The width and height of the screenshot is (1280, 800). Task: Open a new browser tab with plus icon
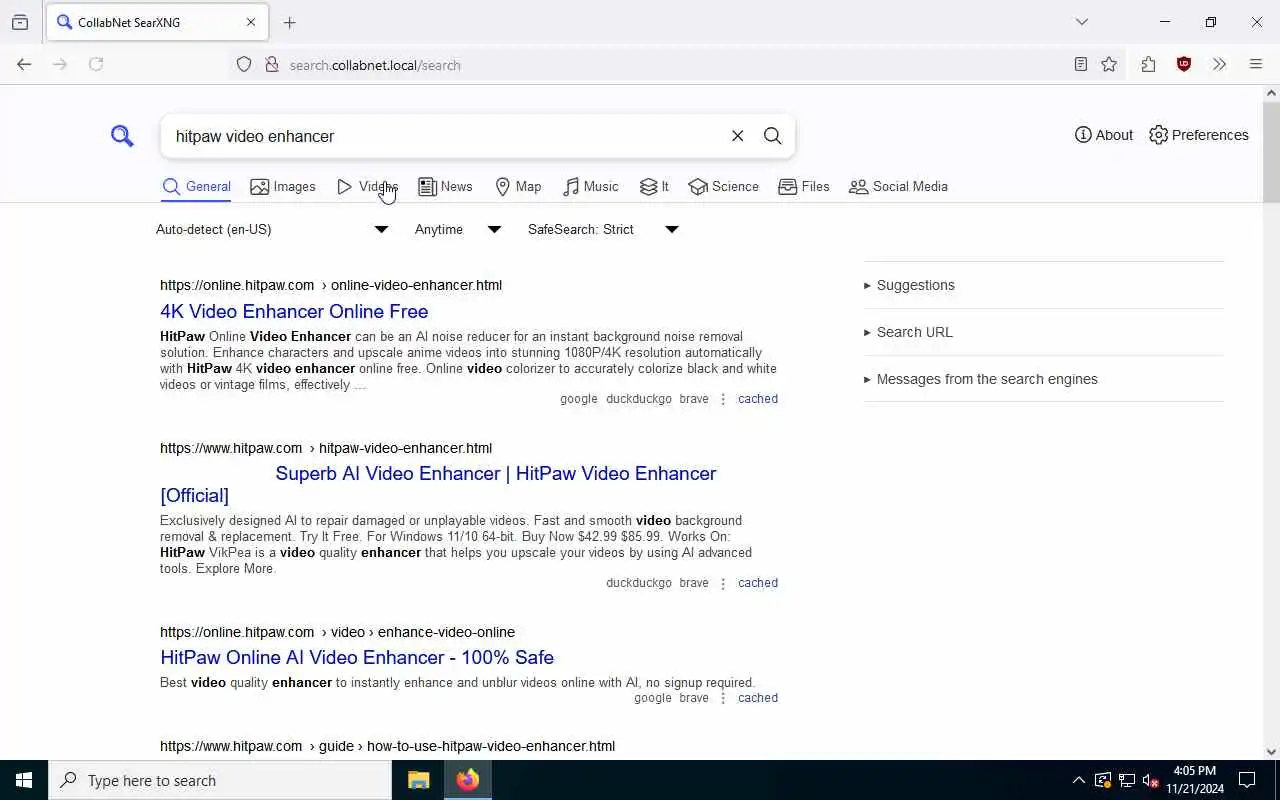point(290,22)
